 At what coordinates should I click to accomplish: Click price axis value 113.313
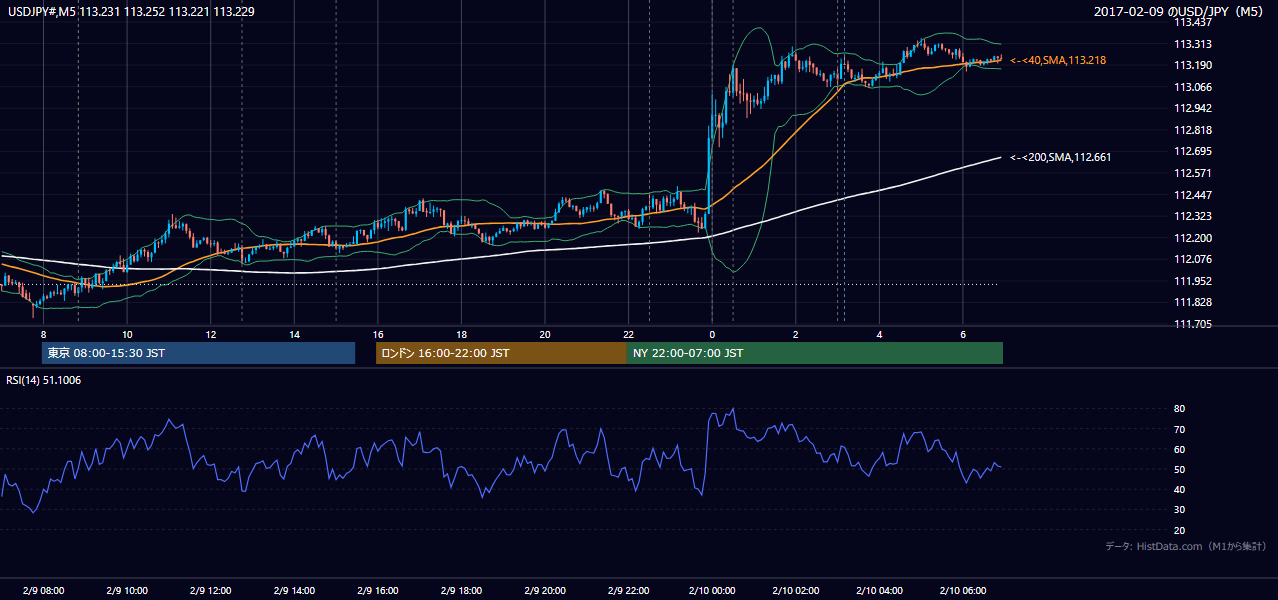pos(1192,44)
